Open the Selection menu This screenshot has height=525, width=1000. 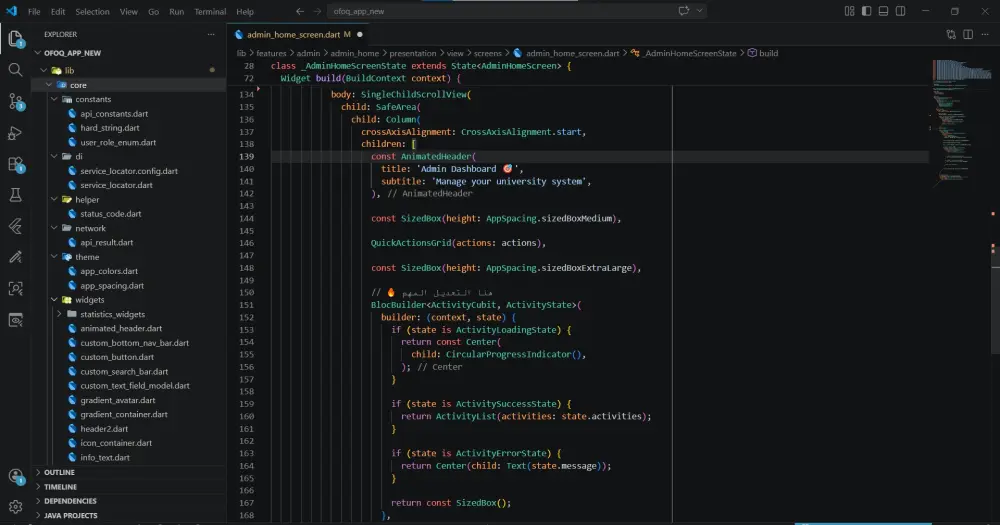pos(92,11)
